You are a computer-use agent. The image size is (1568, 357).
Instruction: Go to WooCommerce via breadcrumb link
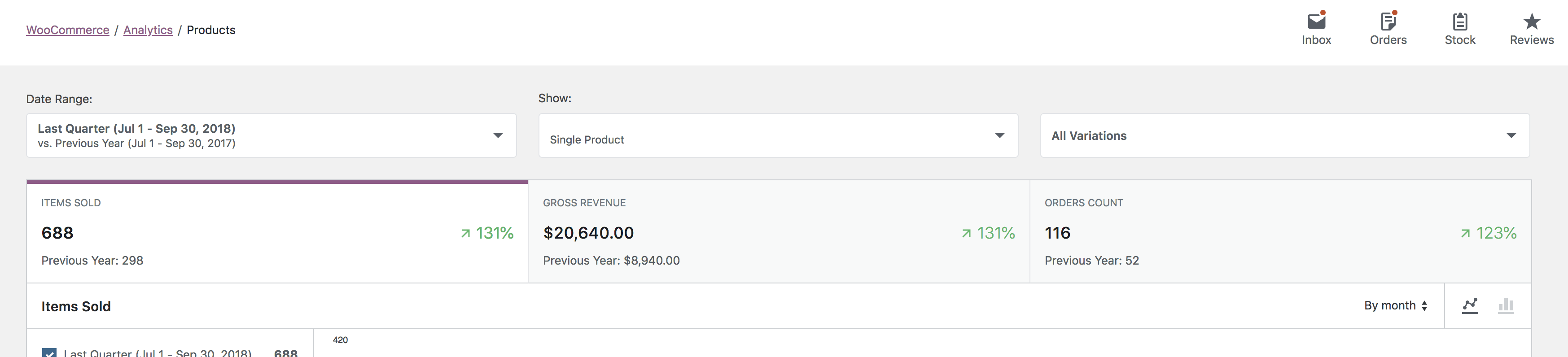67,29
